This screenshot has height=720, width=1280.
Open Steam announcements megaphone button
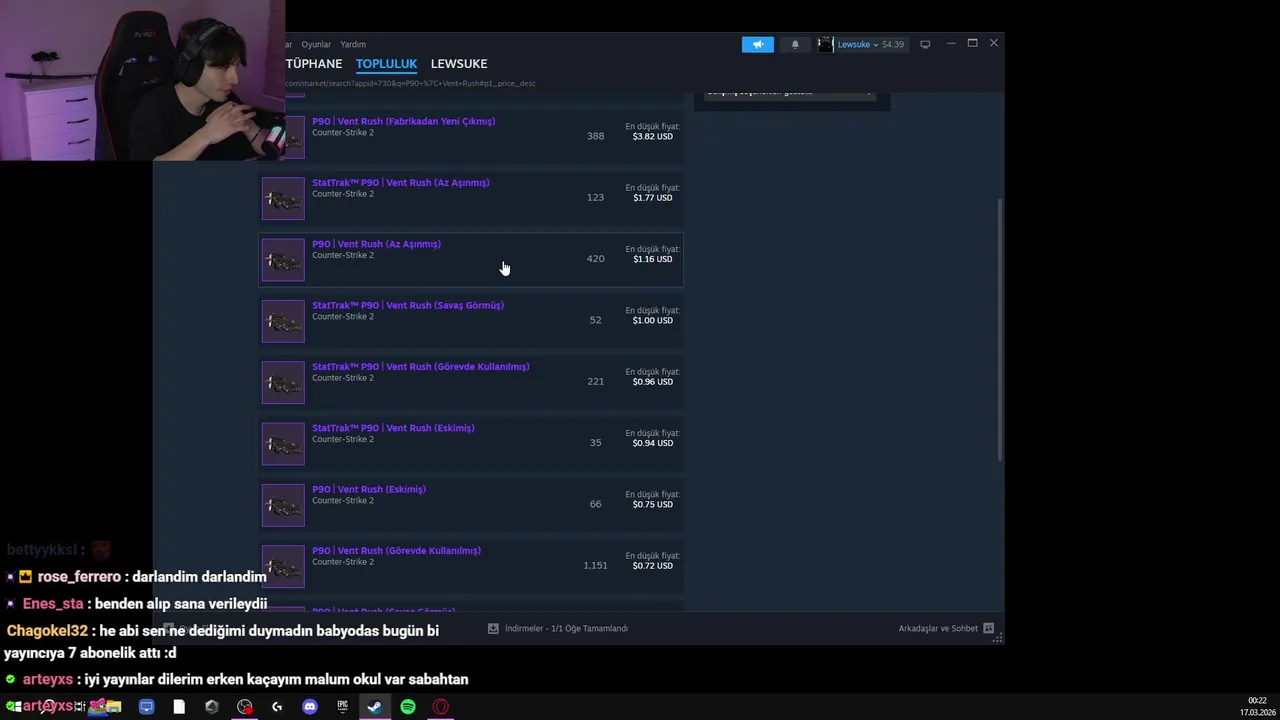click(x=757, y=44)
